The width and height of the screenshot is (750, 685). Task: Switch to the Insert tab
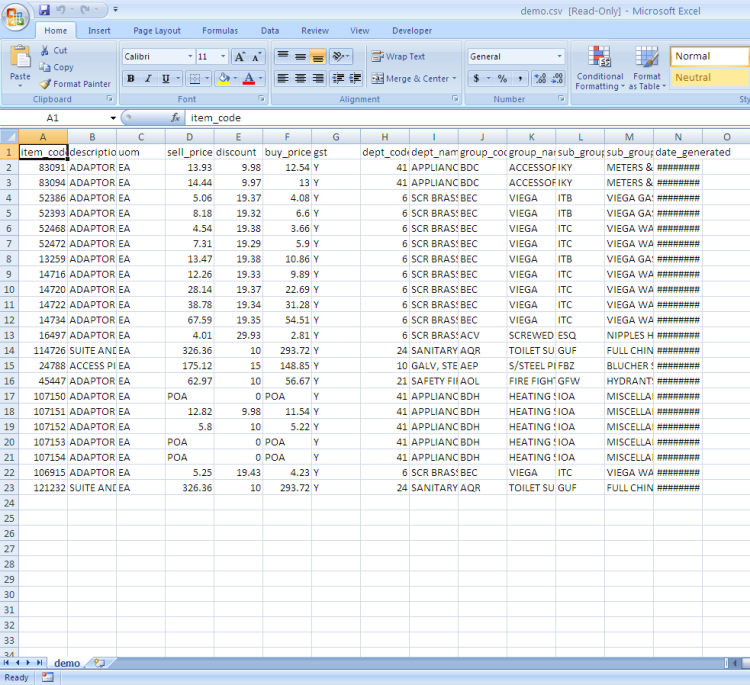(99, 31)
